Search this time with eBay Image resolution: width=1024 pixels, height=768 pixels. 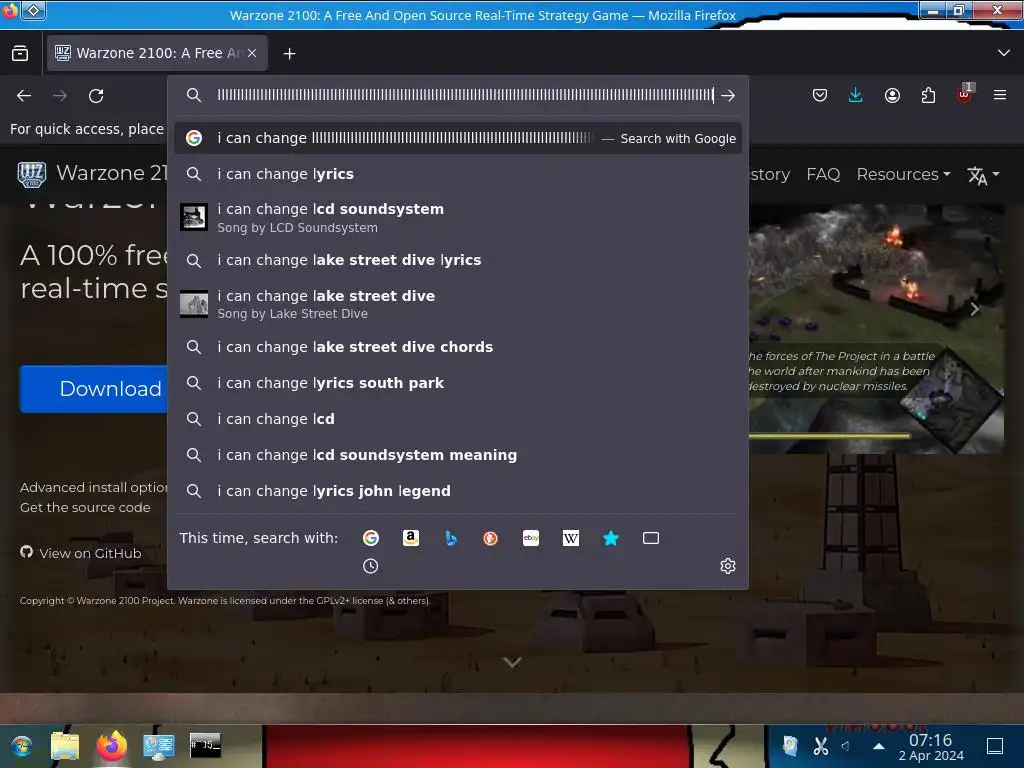[531, 537]
